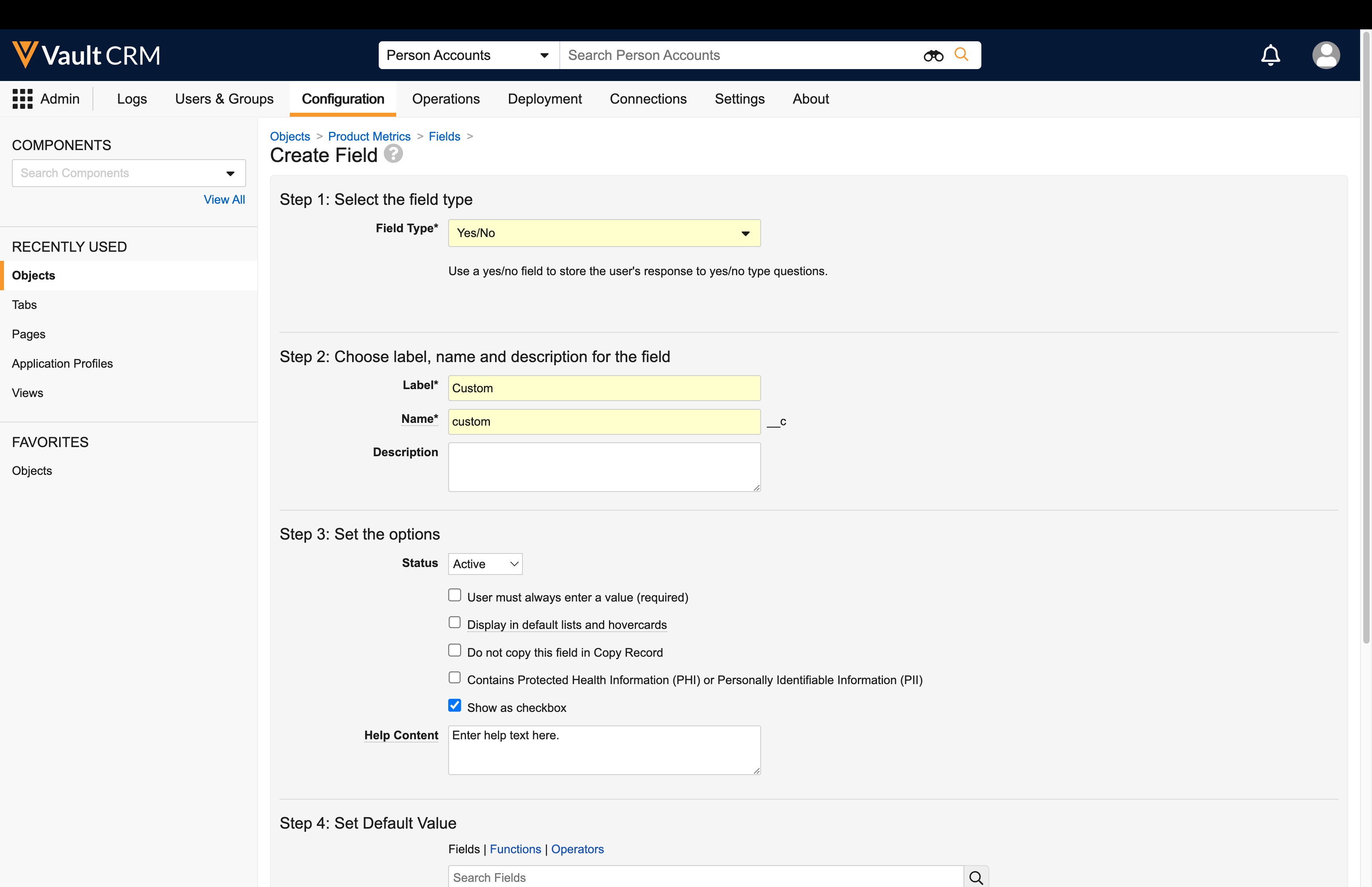Enable the 'User must always enter a value' checkbox

(x=455, y=596)
